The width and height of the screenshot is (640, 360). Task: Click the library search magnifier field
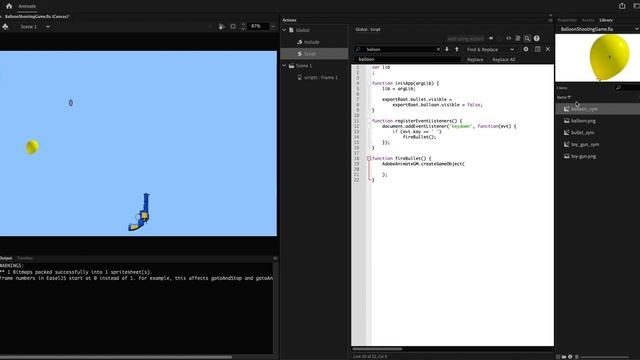pyautogui.click(x=627, y=88)
